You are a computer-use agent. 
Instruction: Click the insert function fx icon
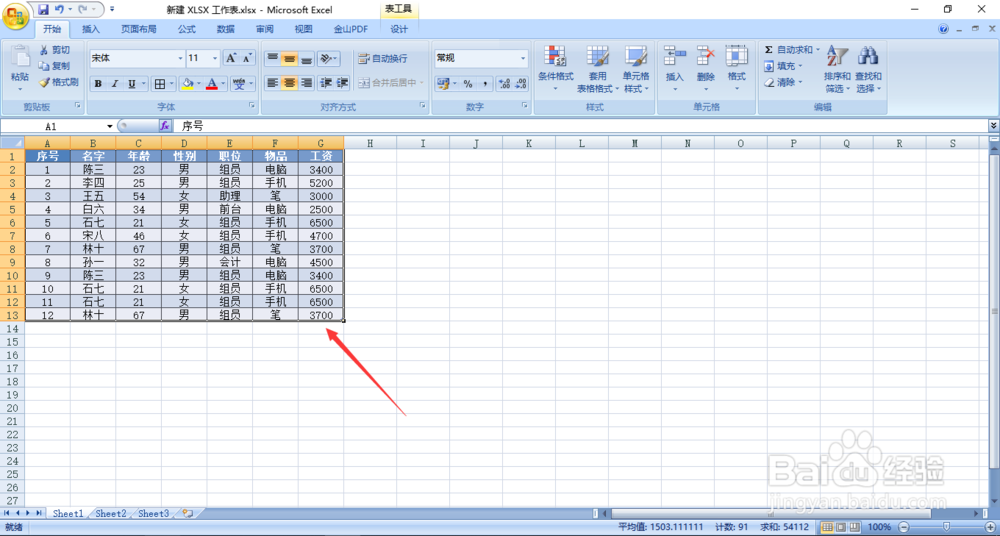[165, 126]
